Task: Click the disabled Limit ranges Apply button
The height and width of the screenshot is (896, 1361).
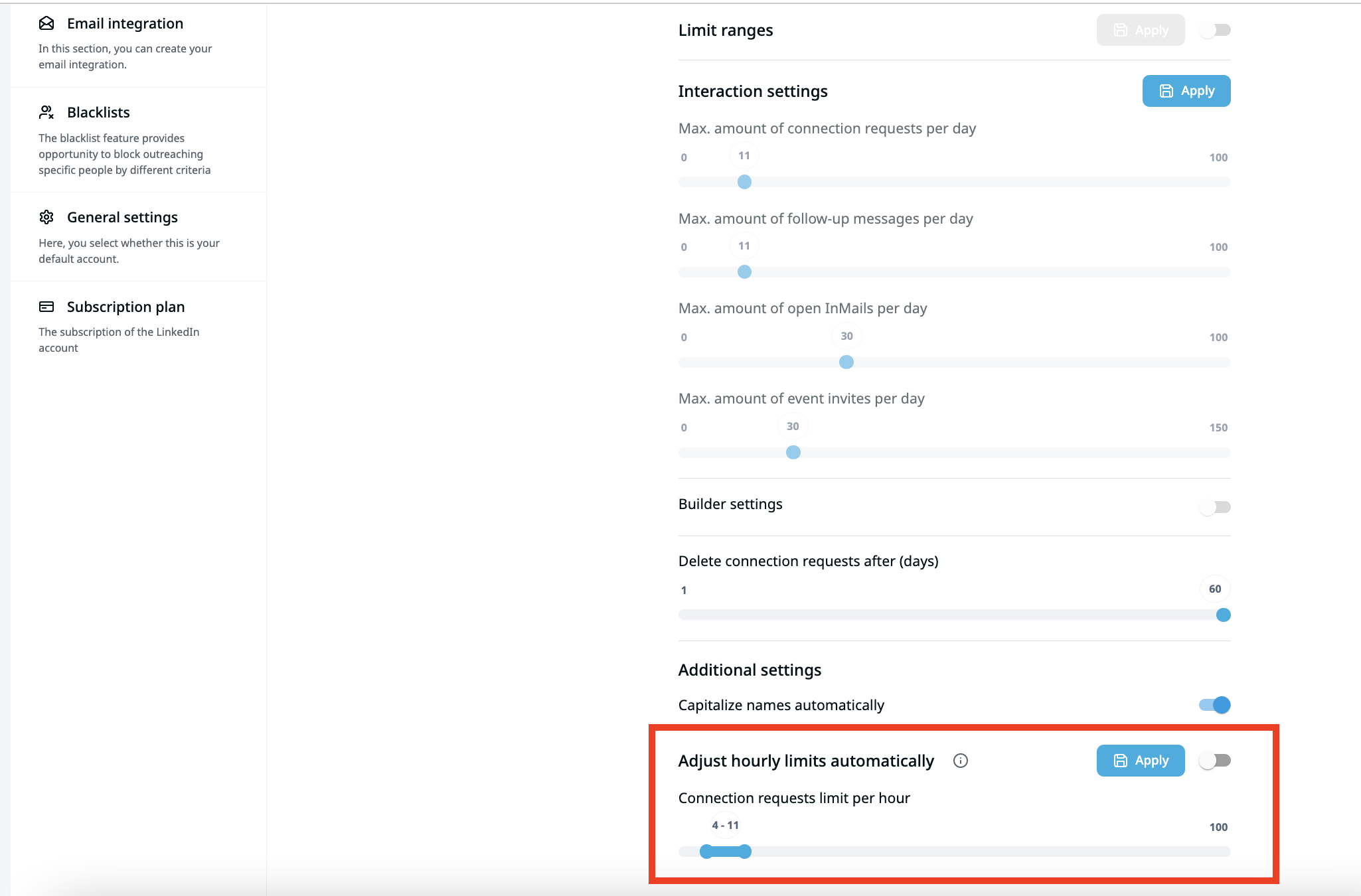Action: (x=1140, y=31)
